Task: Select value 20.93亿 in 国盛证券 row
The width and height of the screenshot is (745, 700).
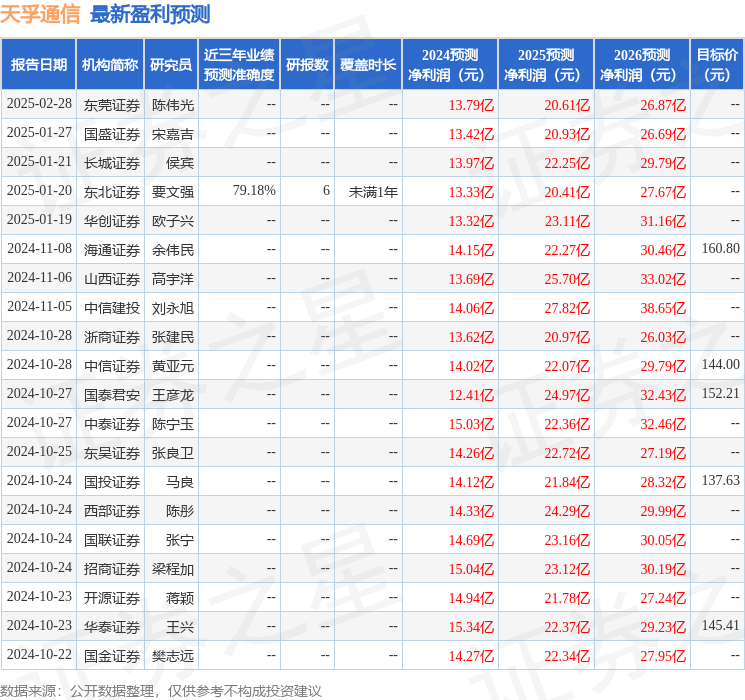Action: pyautogui.click(x=567, y=134)
